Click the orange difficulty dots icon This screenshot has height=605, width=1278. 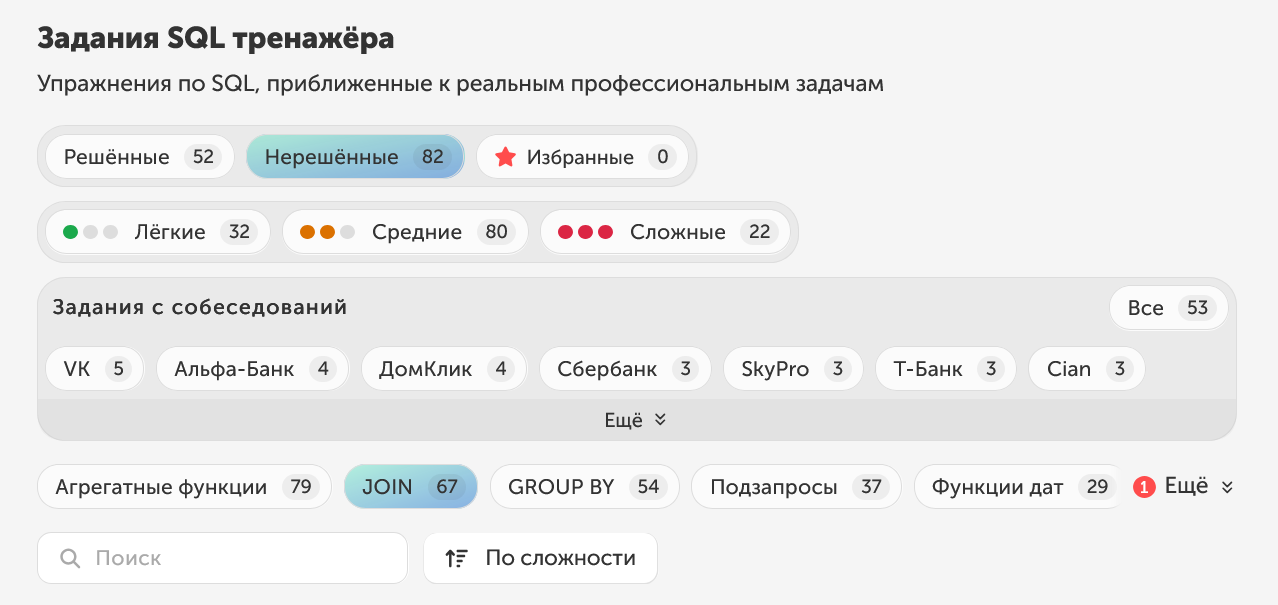[x=327, y=232]
